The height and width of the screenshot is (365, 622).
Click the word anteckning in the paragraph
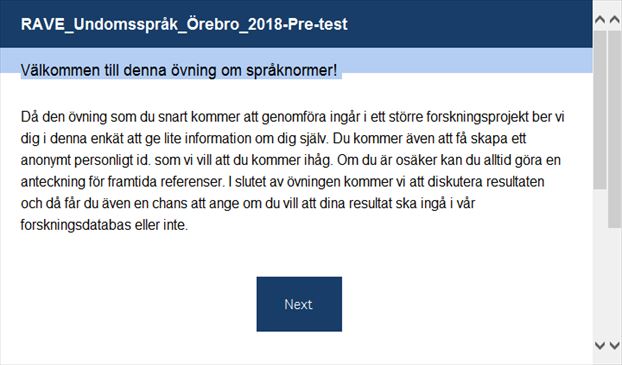(x=53, y=182)
